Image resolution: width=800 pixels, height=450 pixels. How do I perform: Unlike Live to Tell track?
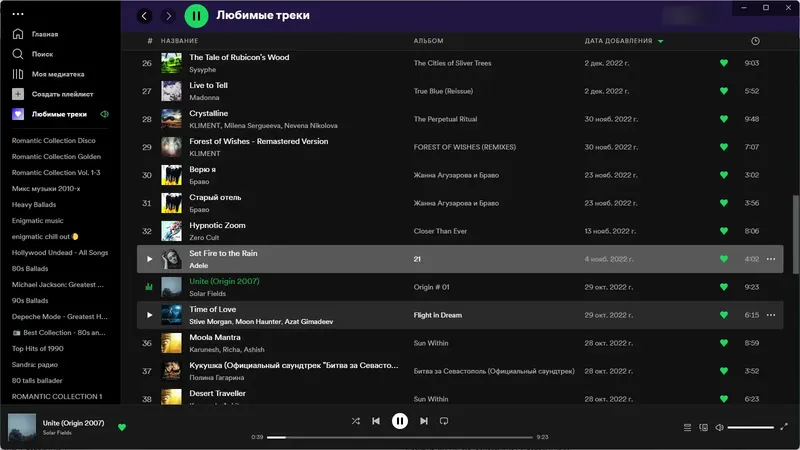[723, 91]
